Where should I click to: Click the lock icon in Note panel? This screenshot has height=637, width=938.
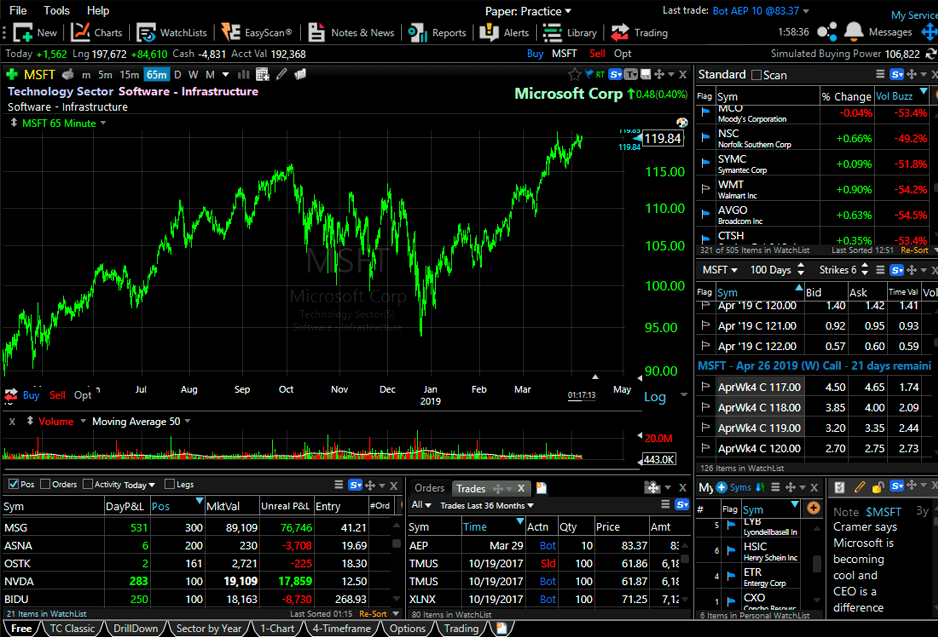(878, 487)
